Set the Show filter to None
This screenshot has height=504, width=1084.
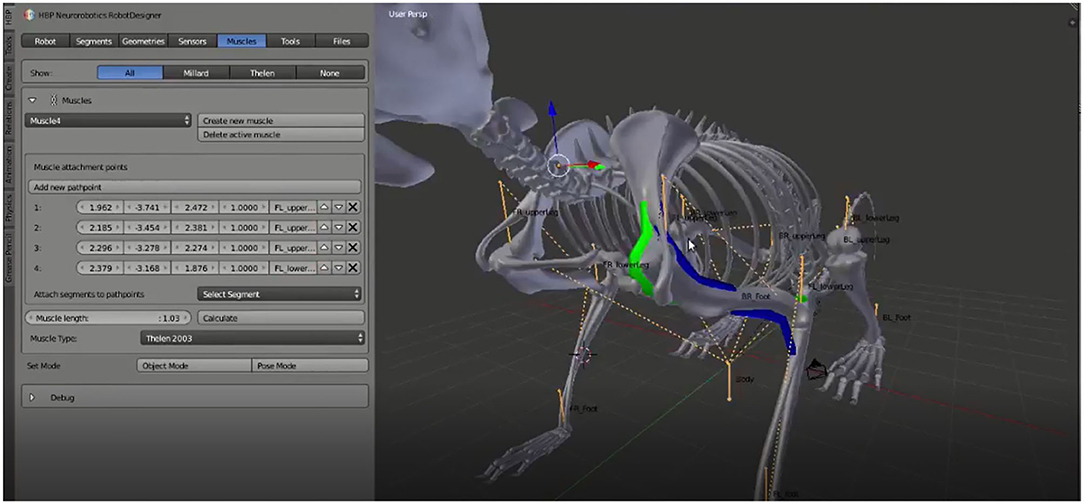(x=331, y=73)
